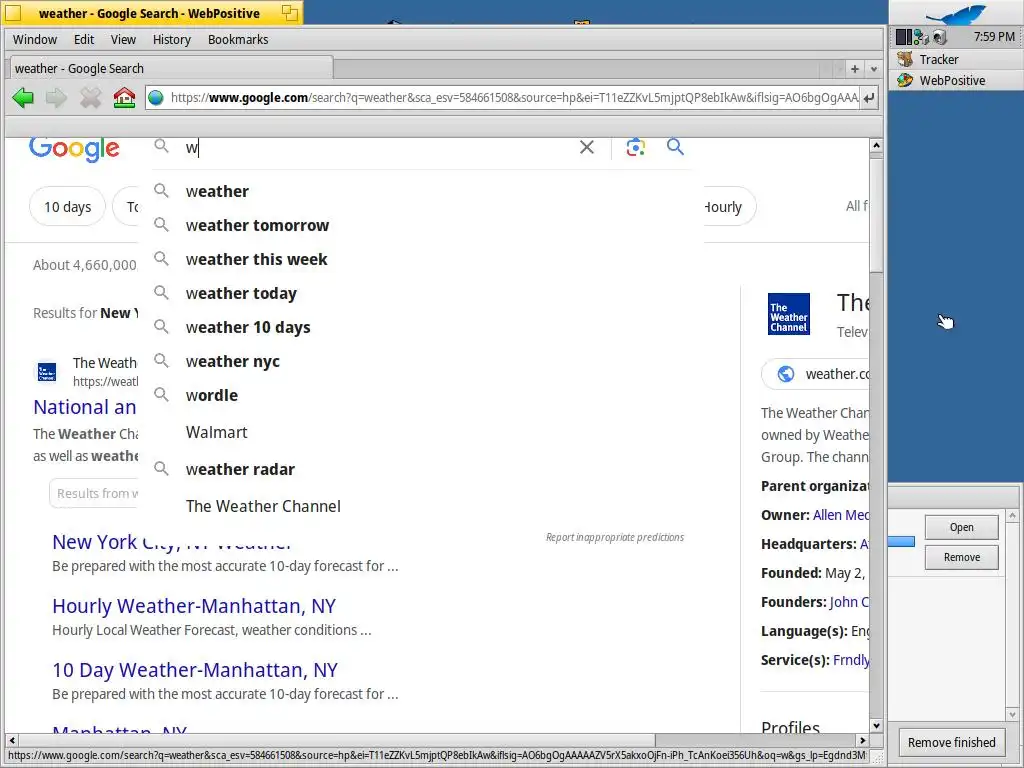
Task: Open a new tab with plus button
Action: click(x=854, y=69)
